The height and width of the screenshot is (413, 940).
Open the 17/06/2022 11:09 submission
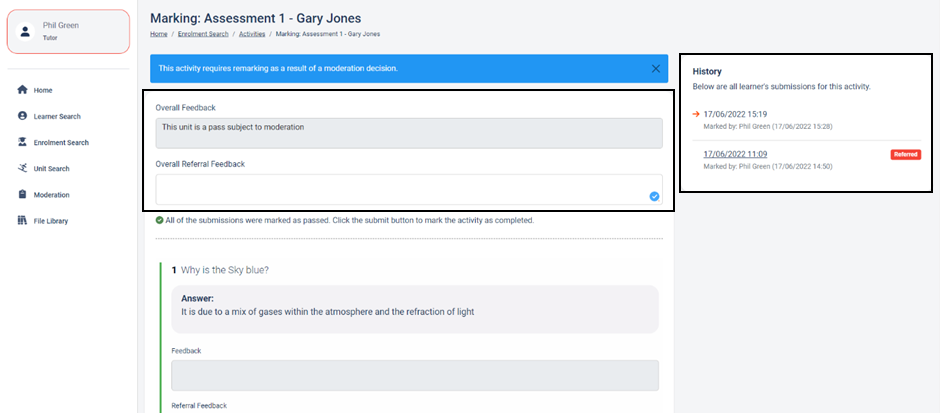735,154
